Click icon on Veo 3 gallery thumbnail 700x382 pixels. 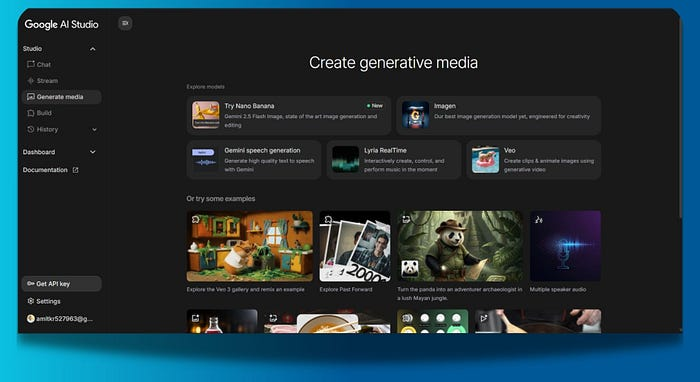click(x=196, y=219)
